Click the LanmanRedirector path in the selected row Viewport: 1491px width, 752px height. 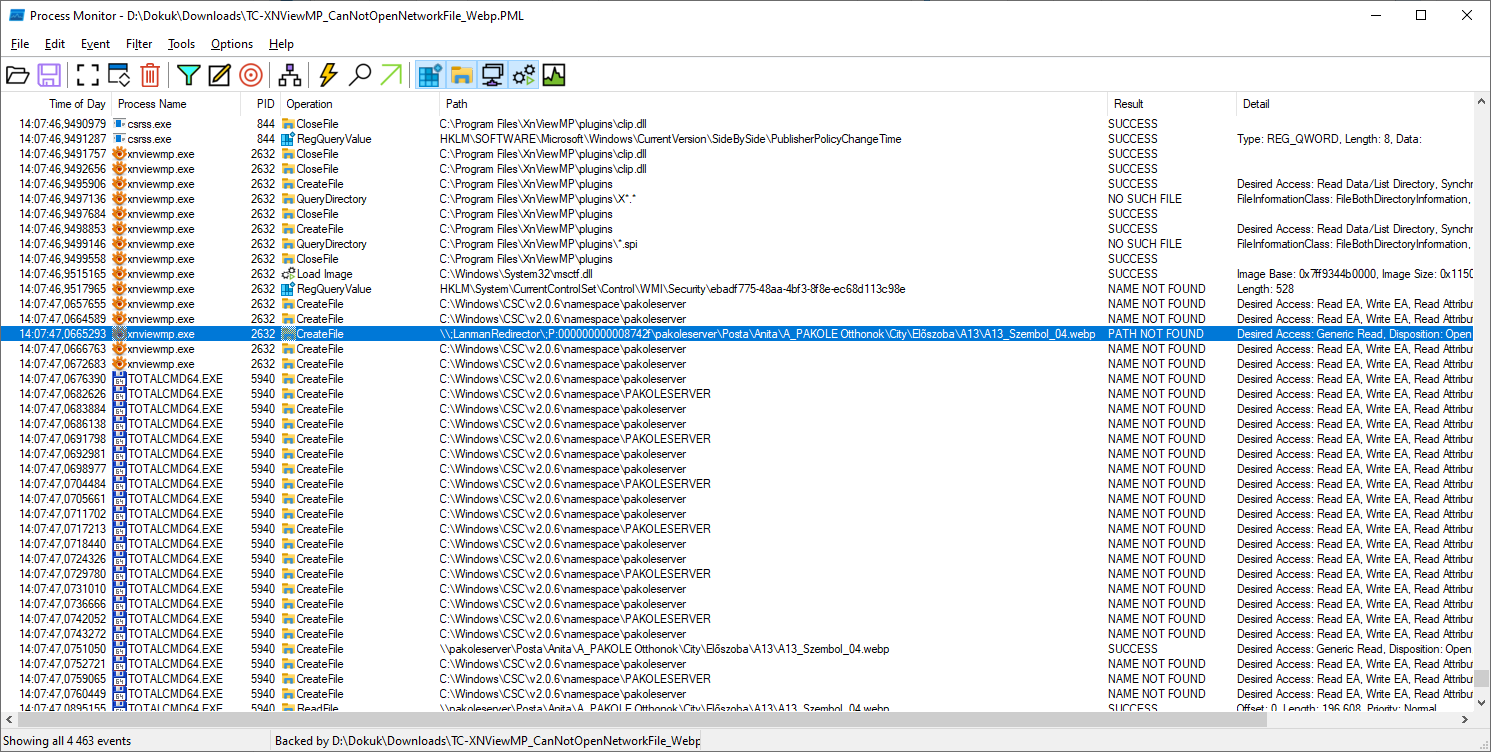point(767,334)
